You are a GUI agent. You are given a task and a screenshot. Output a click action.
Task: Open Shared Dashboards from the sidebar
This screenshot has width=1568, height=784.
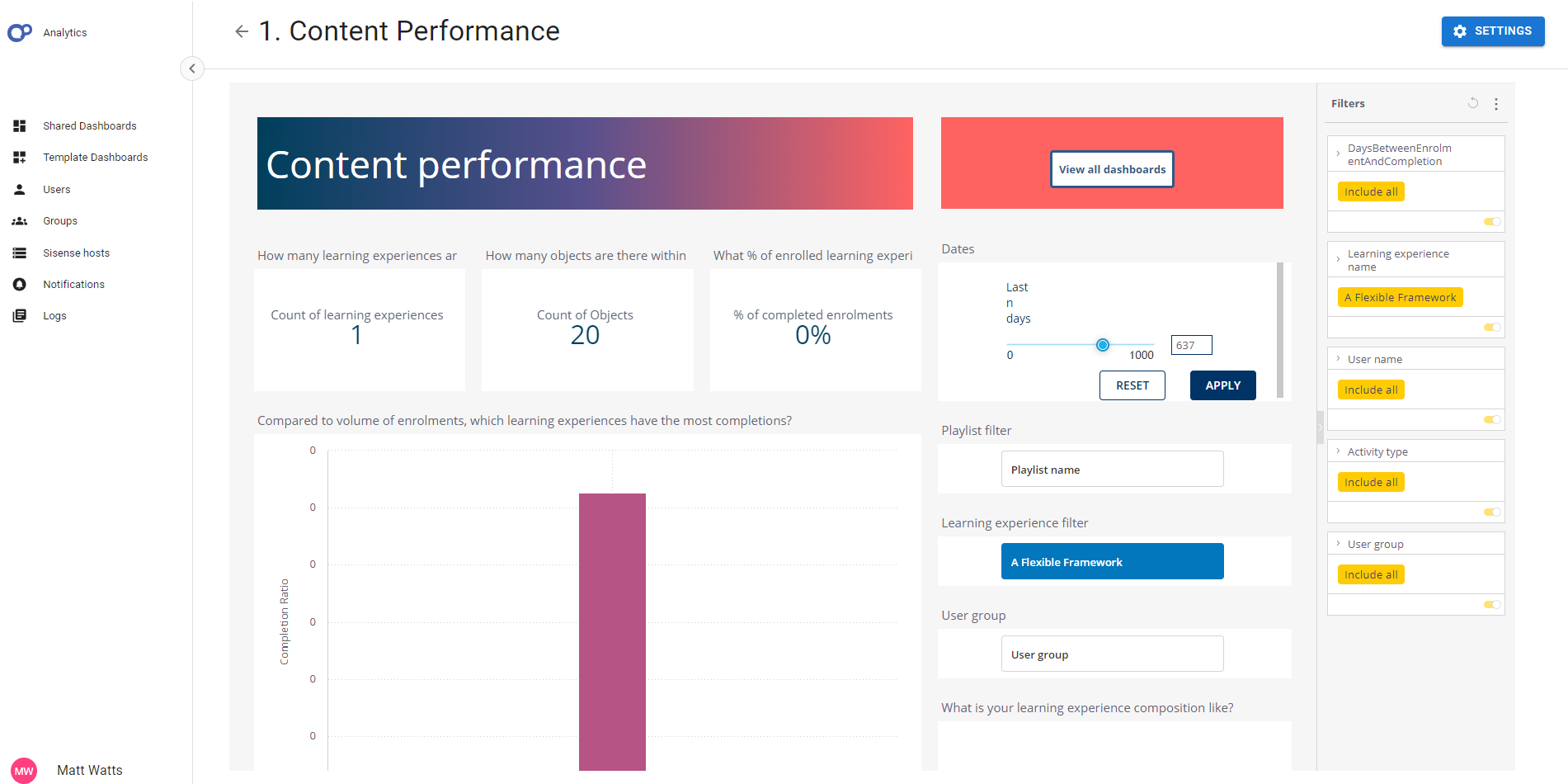coord(89,125)
